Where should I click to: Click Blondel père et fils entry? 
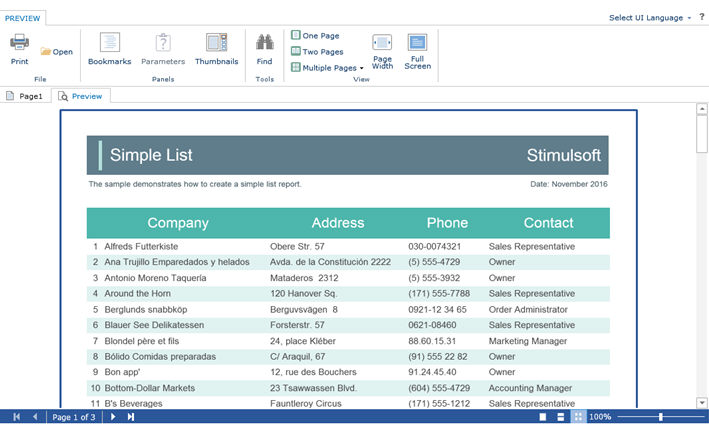click(x=142, y=341)
